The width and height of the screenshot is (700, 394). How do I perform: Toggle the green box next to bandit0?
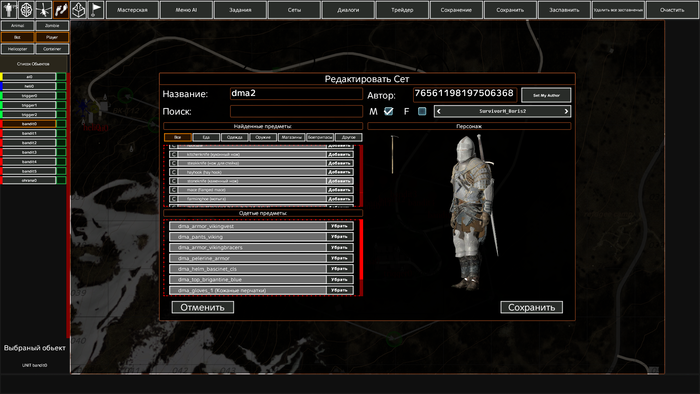[61, 124]
